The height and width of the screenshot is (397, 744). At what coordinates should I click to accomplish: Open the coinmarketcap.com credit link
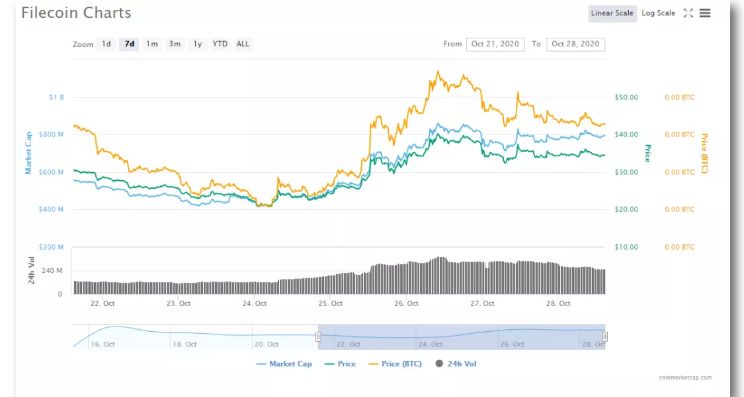[x=685, y=378]
